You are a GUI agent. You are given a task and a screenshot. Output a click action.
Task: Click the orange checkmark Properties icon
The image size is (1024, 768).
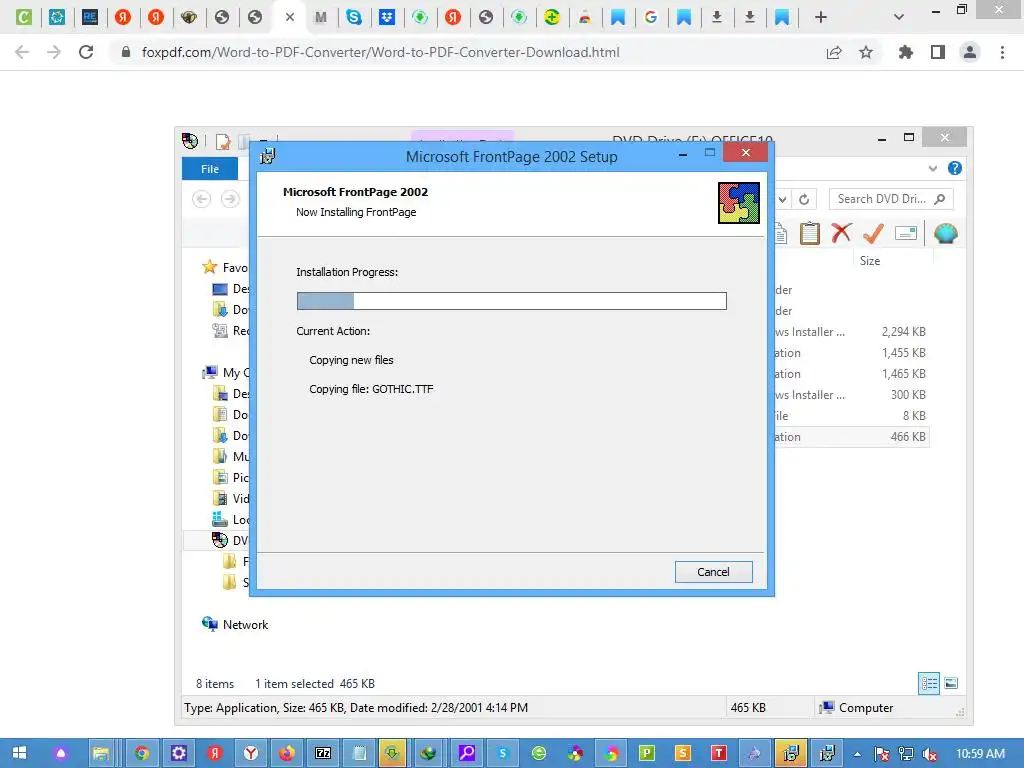(873, 233)
